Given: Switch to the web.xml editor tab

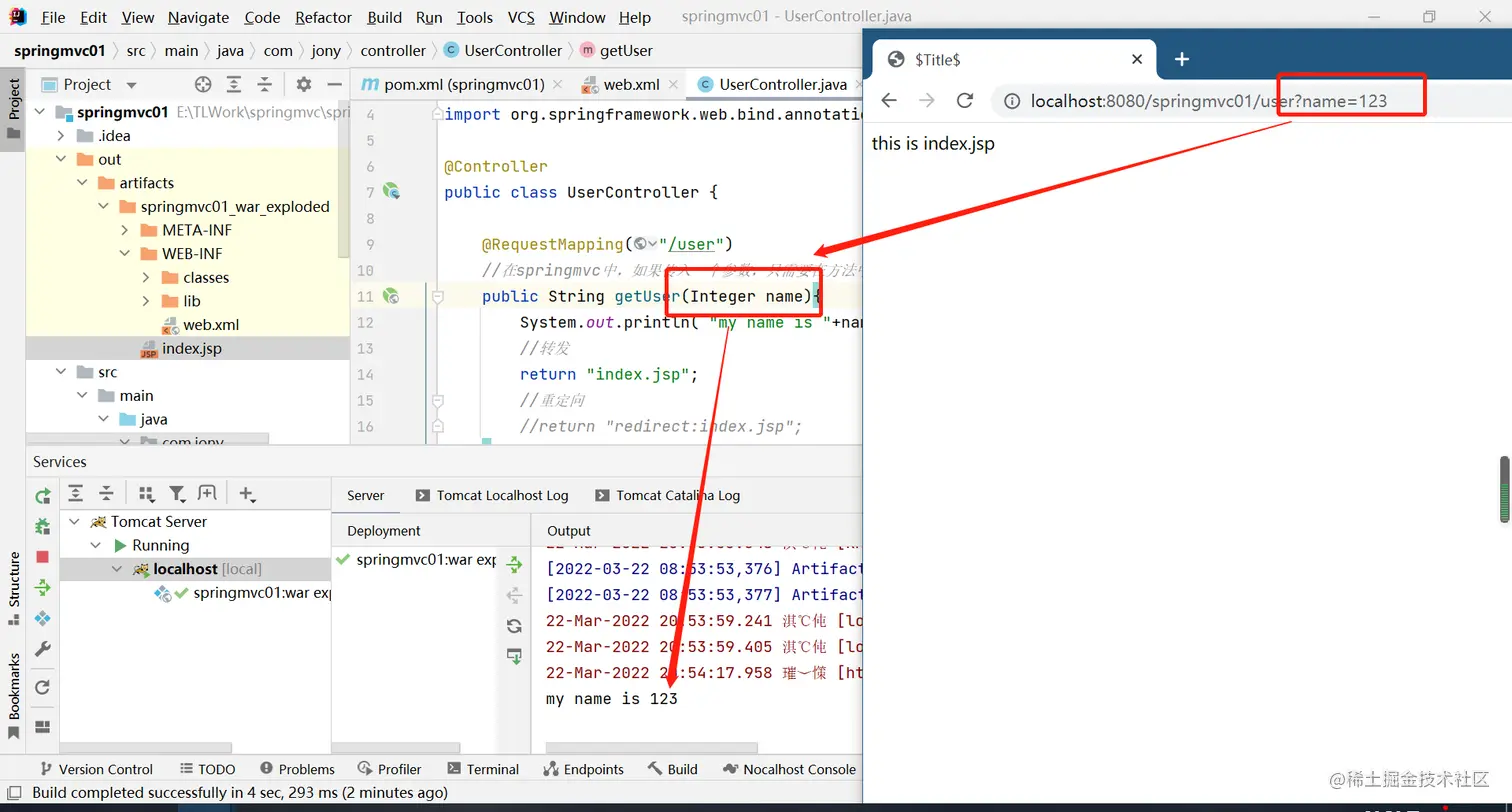Looking at the screenshot, I should [x=631, y=85].
